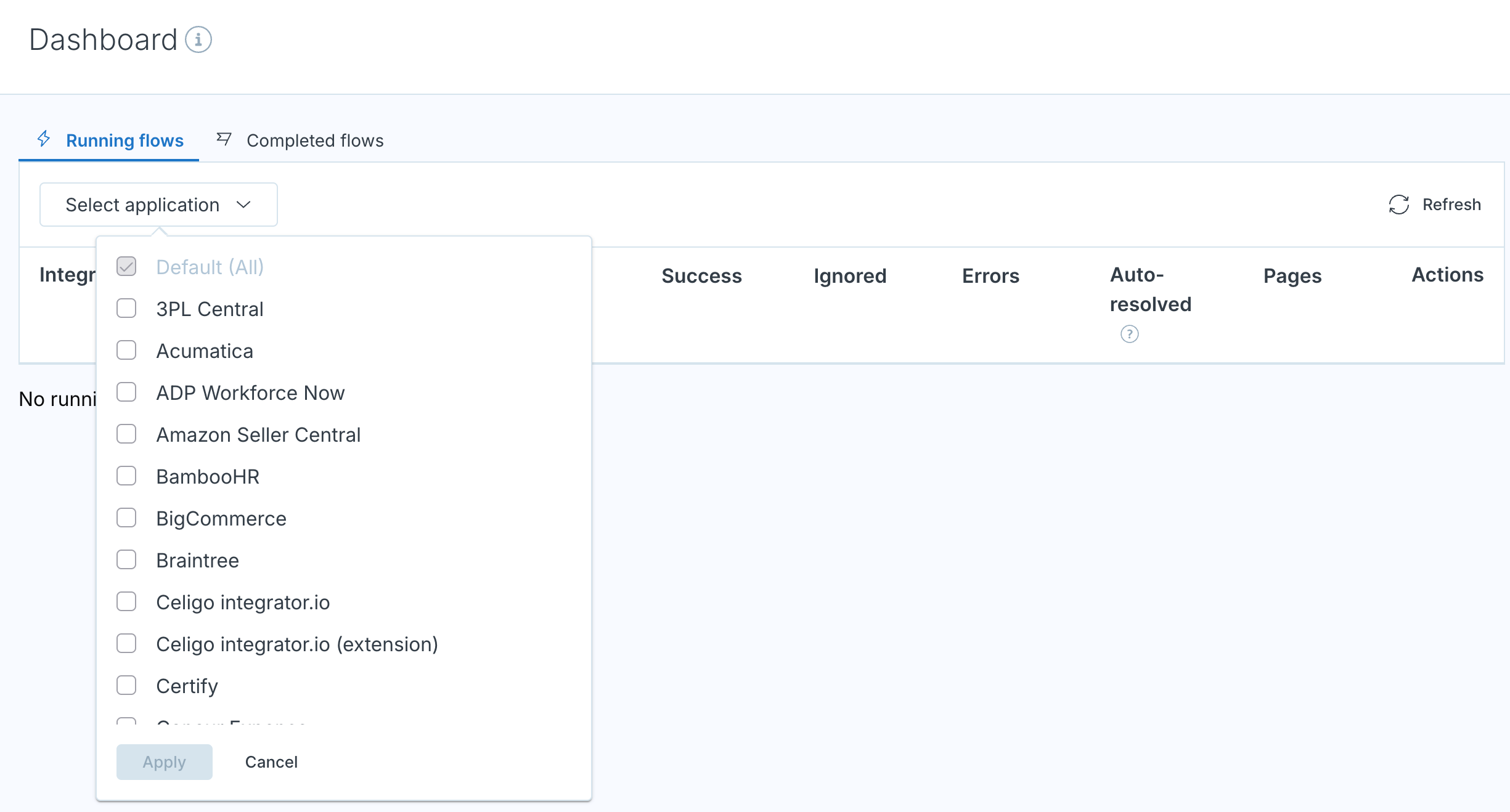The width and height of the screenshot is (1510, 812).
Task: Toggle the Default (All) checkbox
Action: pyautogui.click(x=126, y=267)
